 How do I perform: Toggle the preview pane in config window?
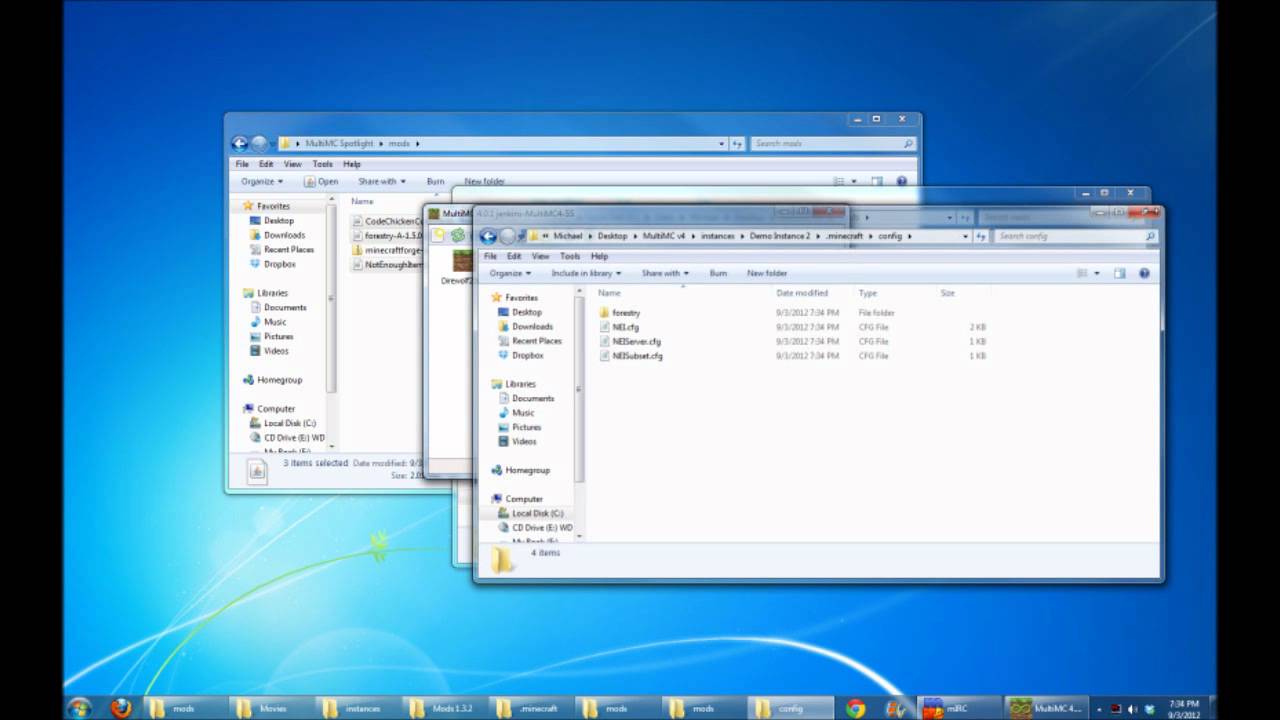click(x=1119, y=273)
